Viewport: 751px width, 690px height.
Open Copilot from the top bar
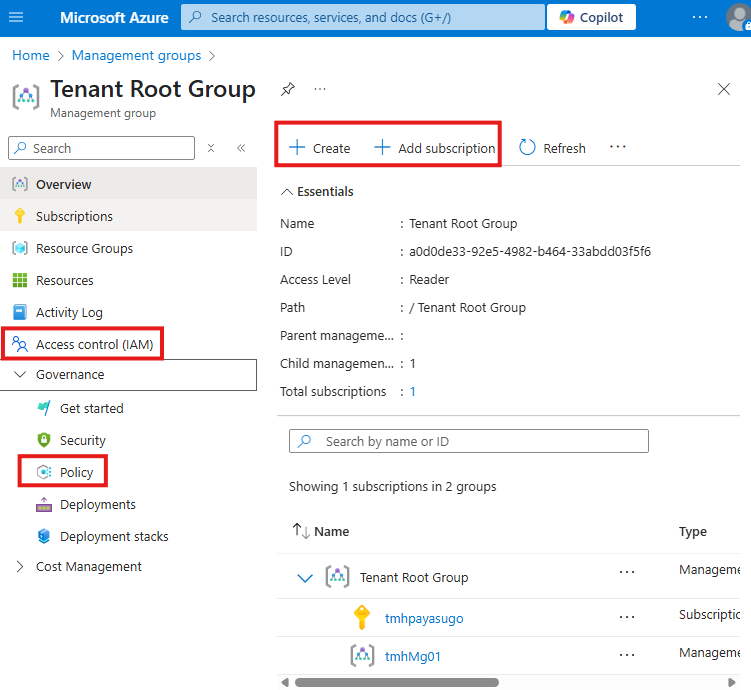pos(591,18)
